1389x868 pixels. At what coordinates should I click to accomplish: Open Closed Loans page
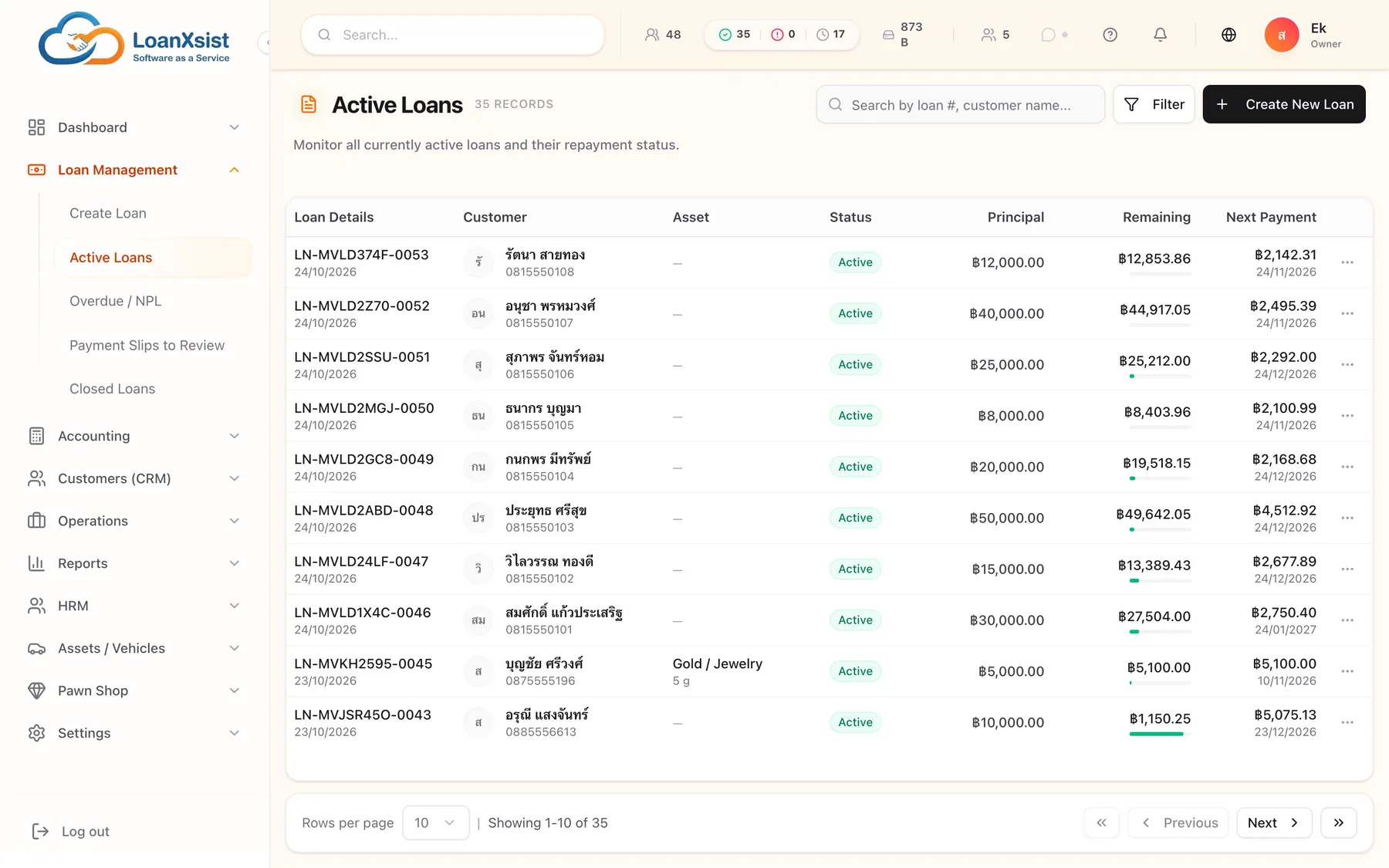(x=112, y=389)
